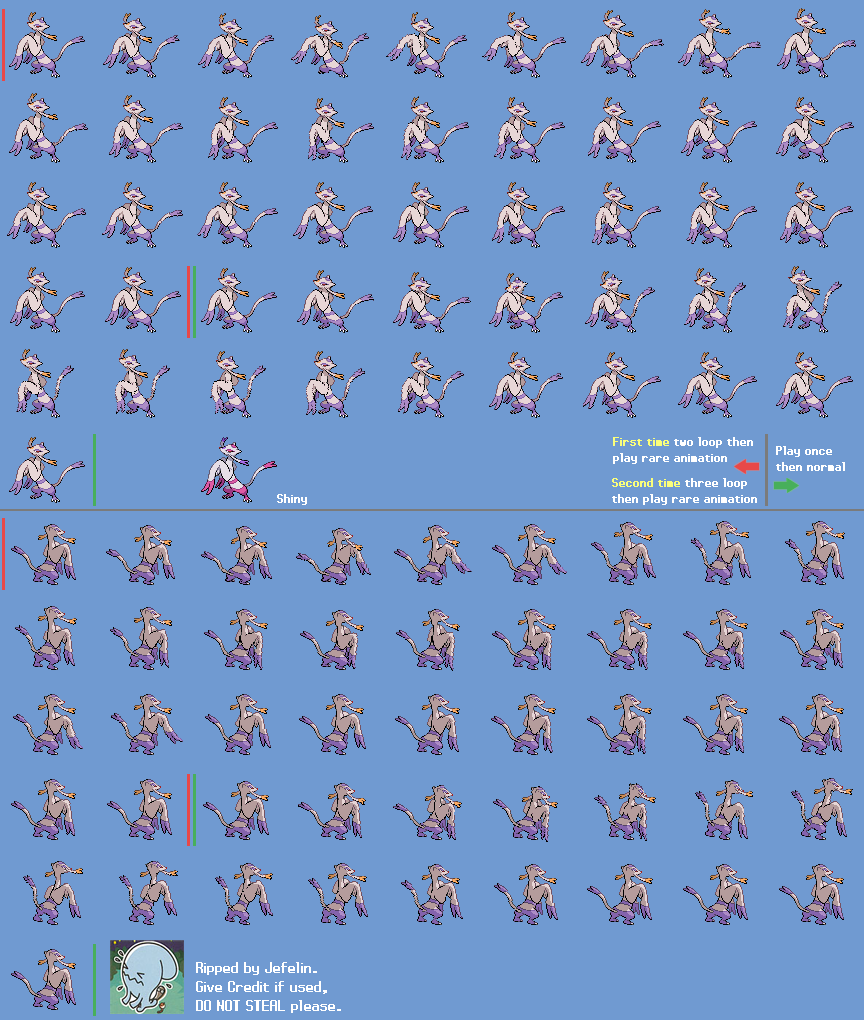Select the back-view sprite next to the avatar
The height and width of the screenshot is (1020, 864).
[45, 976]
